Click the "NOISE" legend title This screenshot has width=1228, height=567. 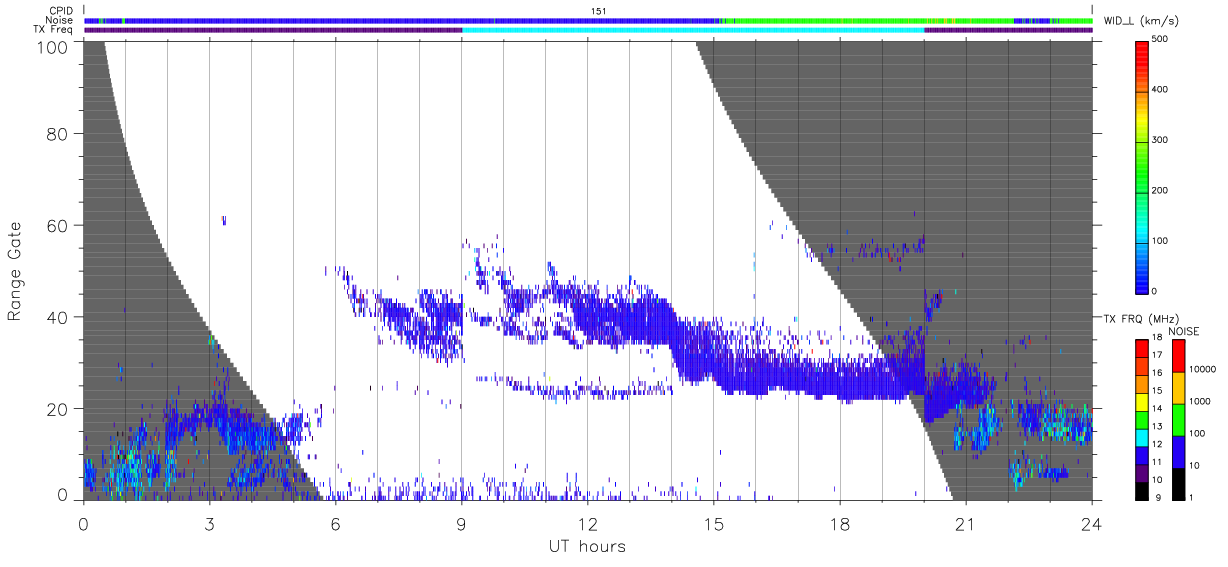[1183, 330]
